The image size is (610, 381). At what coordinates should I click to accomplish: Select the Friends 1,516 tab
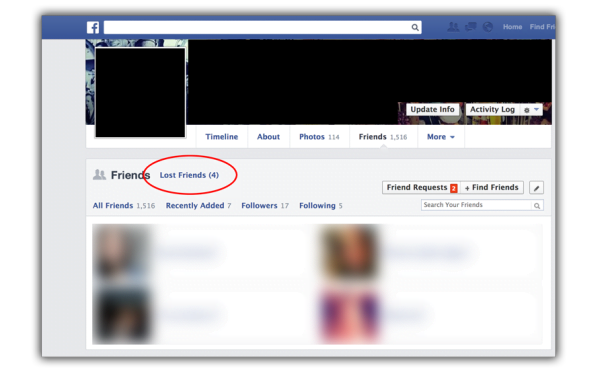[x=383, y=137]
